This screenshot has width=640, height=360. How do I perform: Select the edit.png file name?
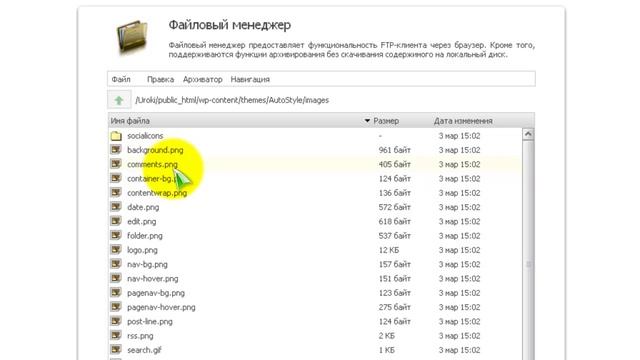click(142, 221)
